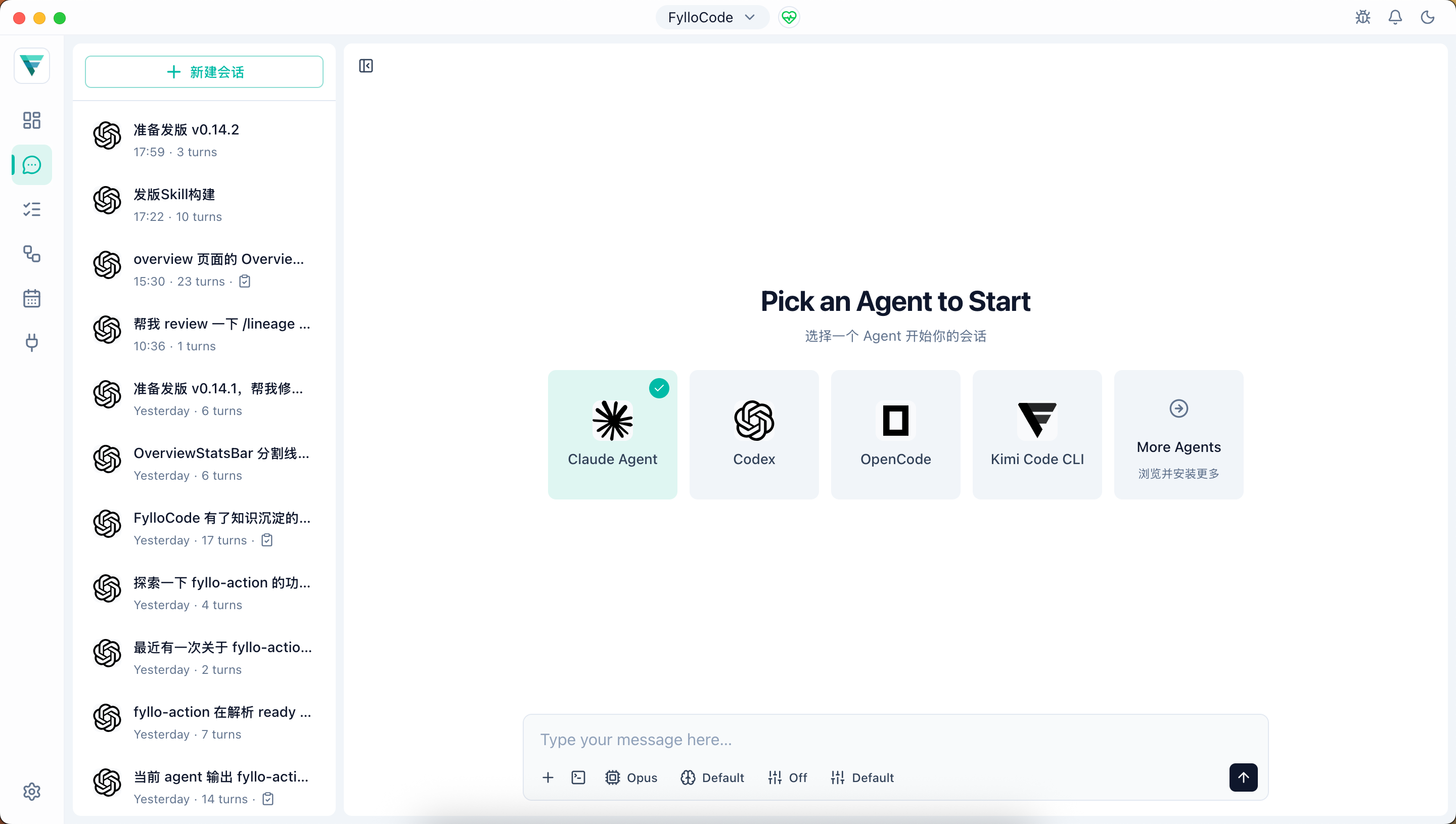Open the bug debug icon

(x=1362, y=17)
